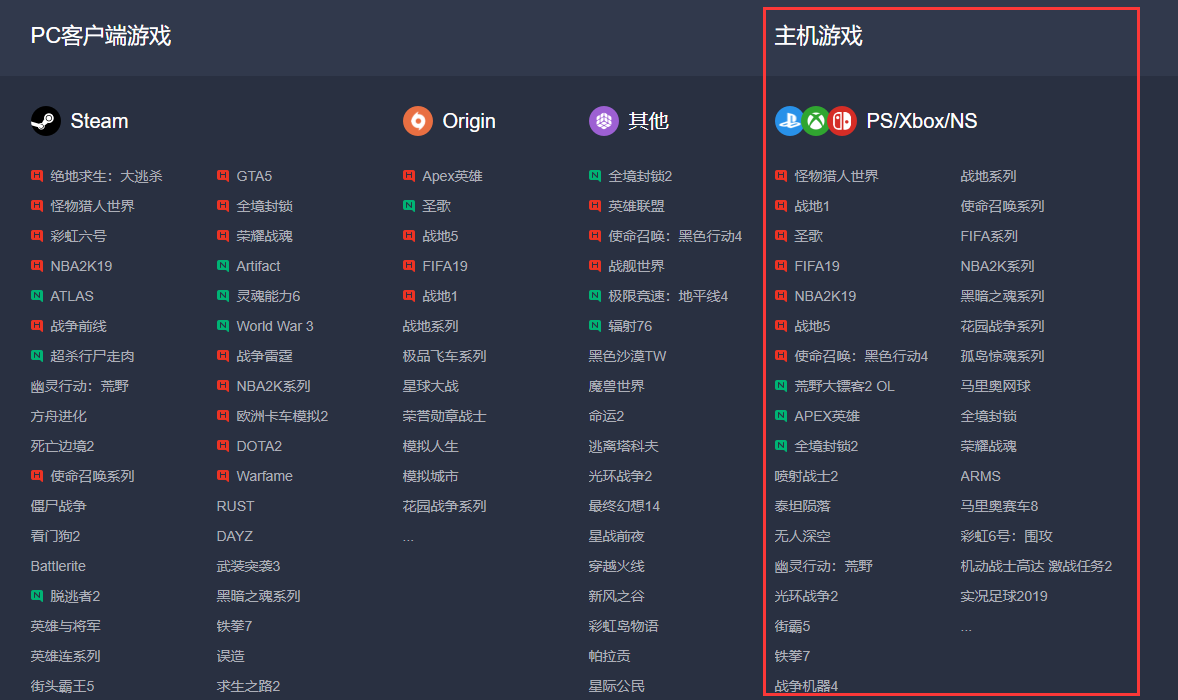Click the 模拟人生 game link
Viewport: 1178px width, 700px height.
[430, 446]
